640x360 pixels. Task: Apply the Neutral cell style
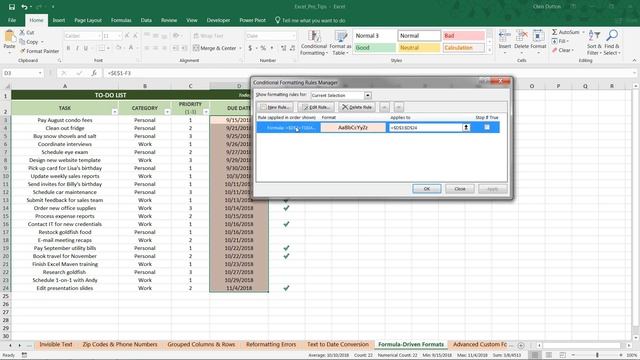point(419,48)
